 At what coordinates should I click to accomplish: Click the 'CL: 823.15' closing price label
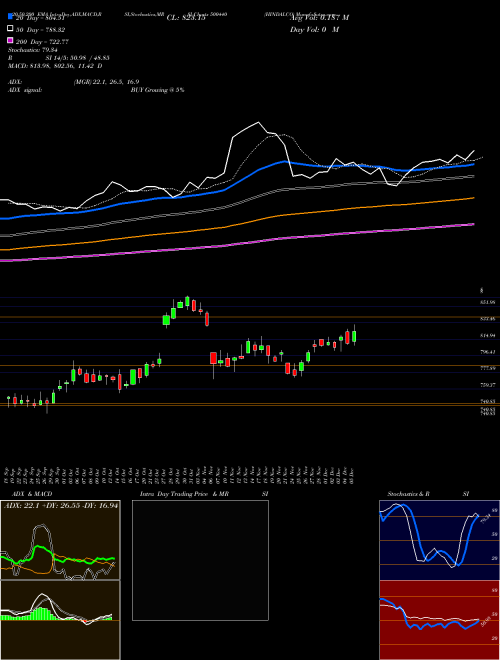[x=186, y=18]
